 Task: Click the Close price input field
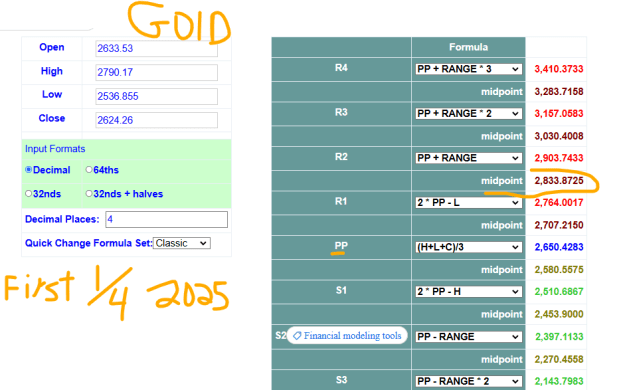156,120
